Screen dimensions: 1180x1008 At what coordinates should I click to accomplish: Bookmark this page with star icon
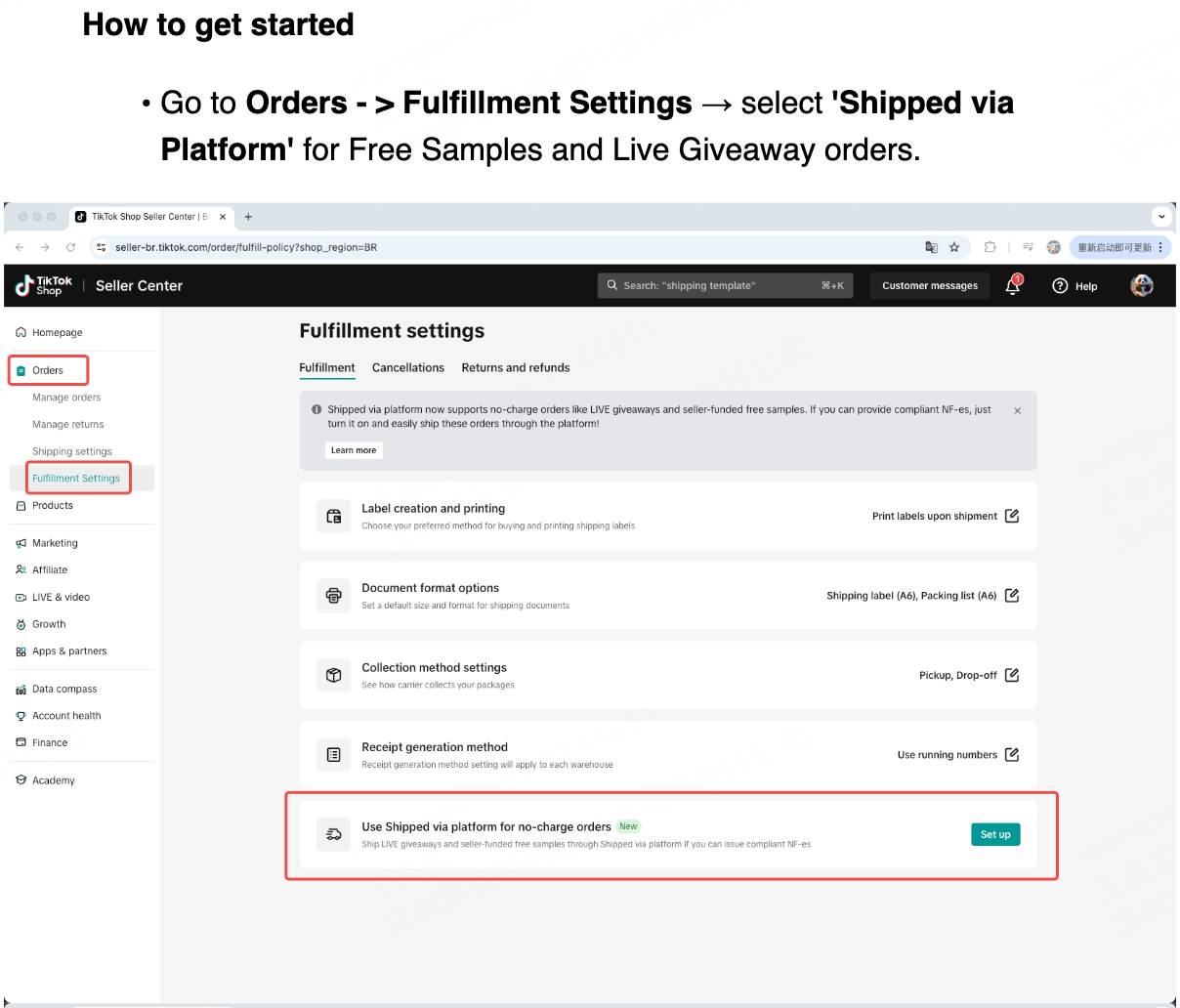pyautogui.click(x=954, y=247)
